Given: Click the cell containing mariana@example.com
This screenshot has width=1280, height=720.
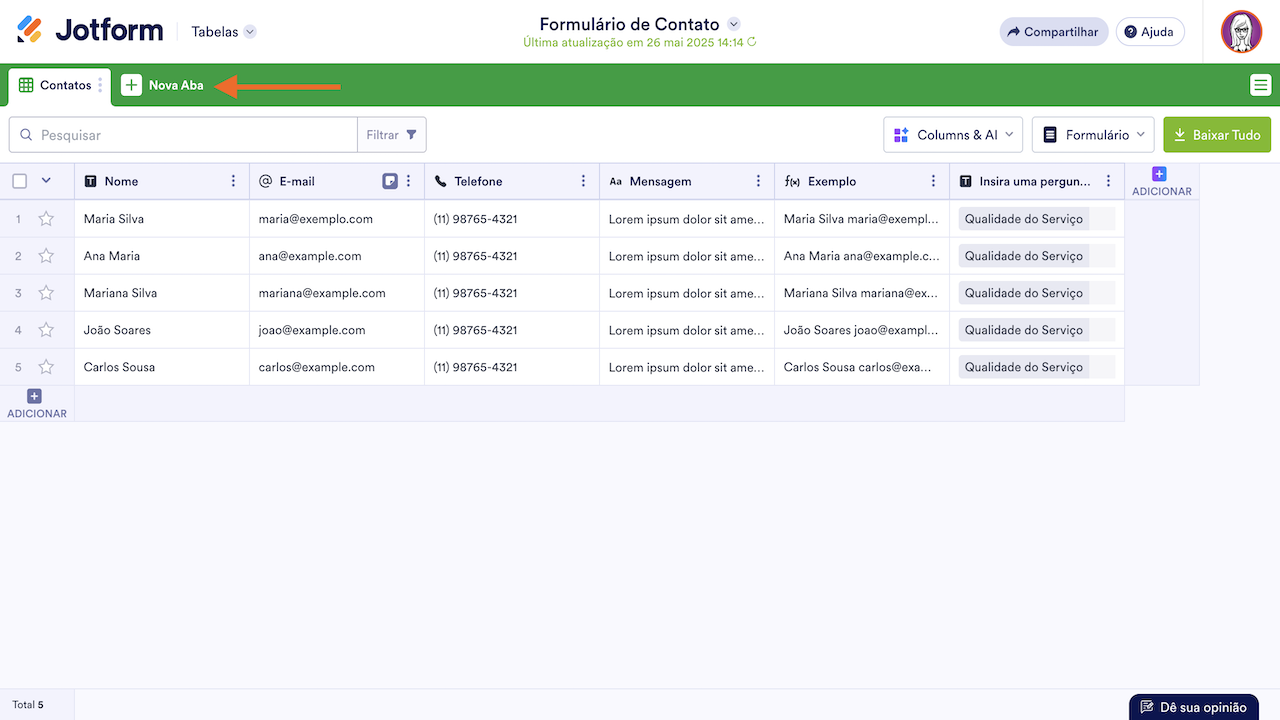Looking at the screenshot, I should (337, 293).
